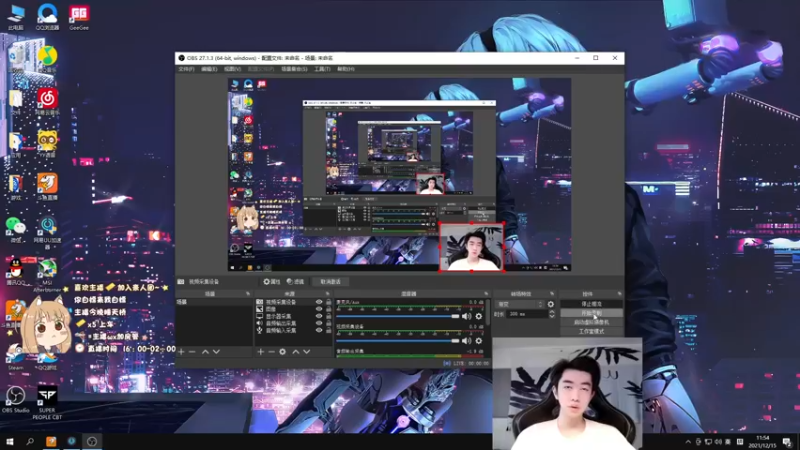Click the stop streaming button
Viewport: 800px width, 450px height.
coord(591,304)
